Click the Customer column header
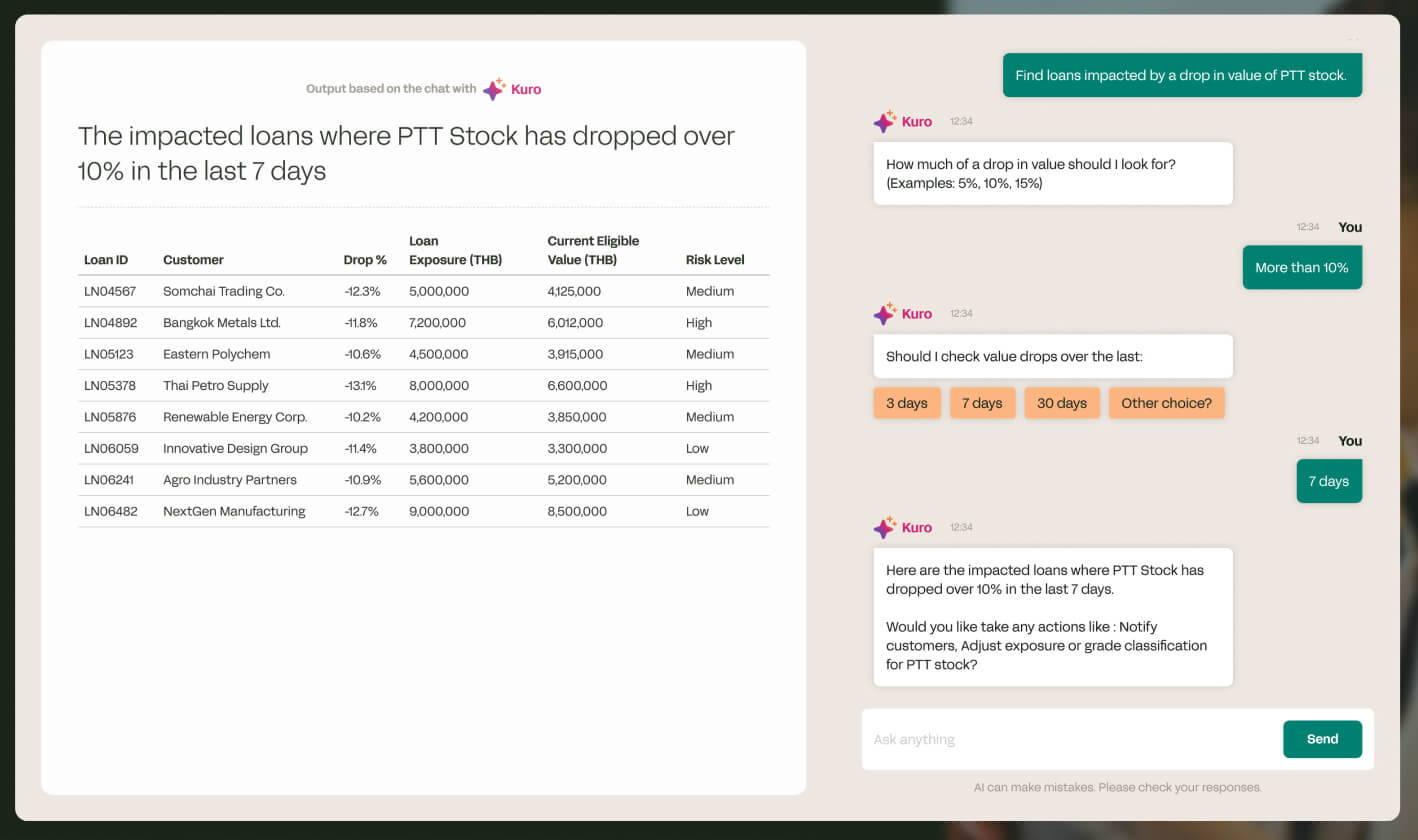The image size is (1418, 840). click(193, 260)
